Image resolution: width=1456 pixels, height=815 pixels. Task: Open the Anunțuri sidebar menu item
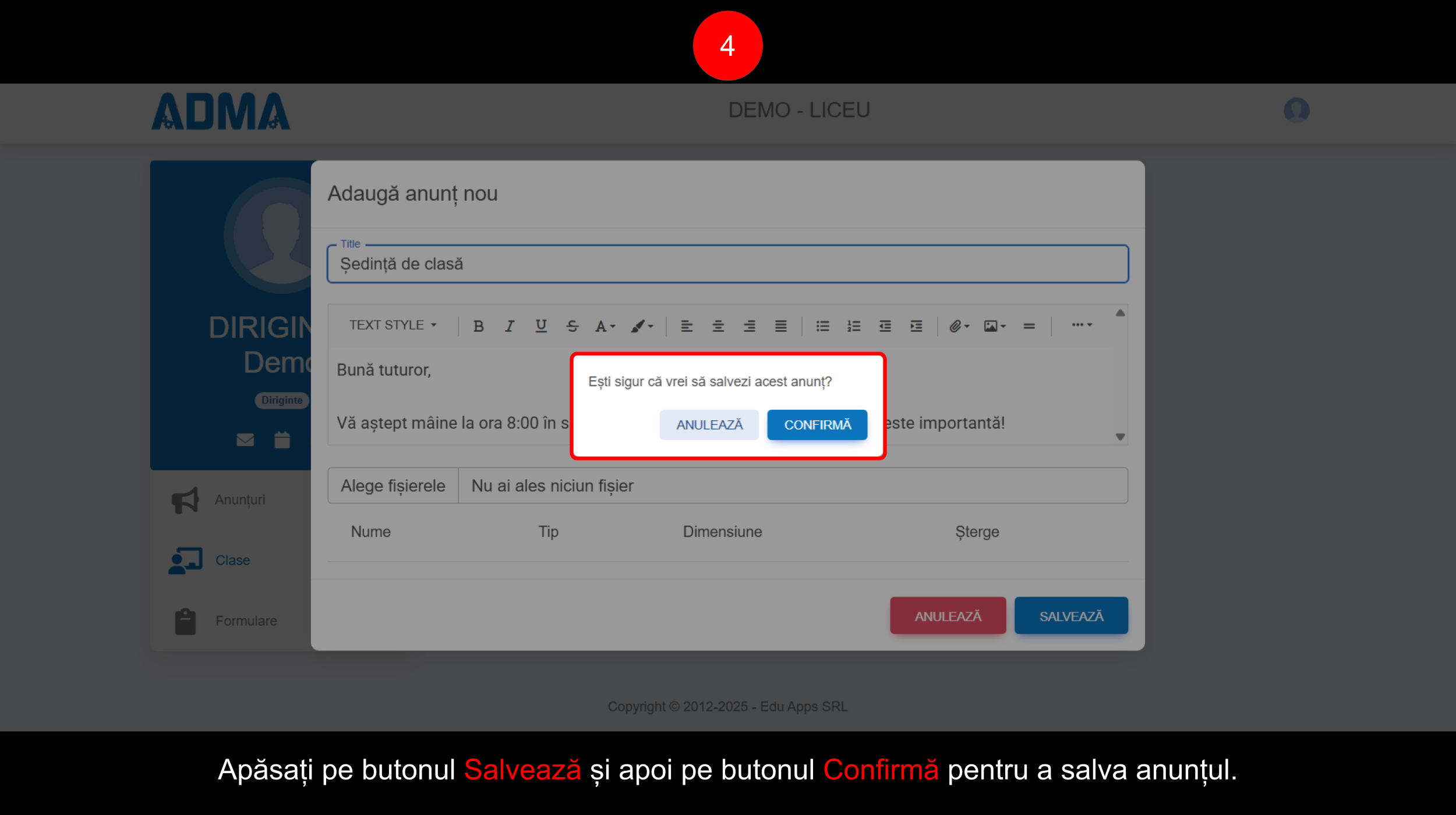click(x=239, y=500)
